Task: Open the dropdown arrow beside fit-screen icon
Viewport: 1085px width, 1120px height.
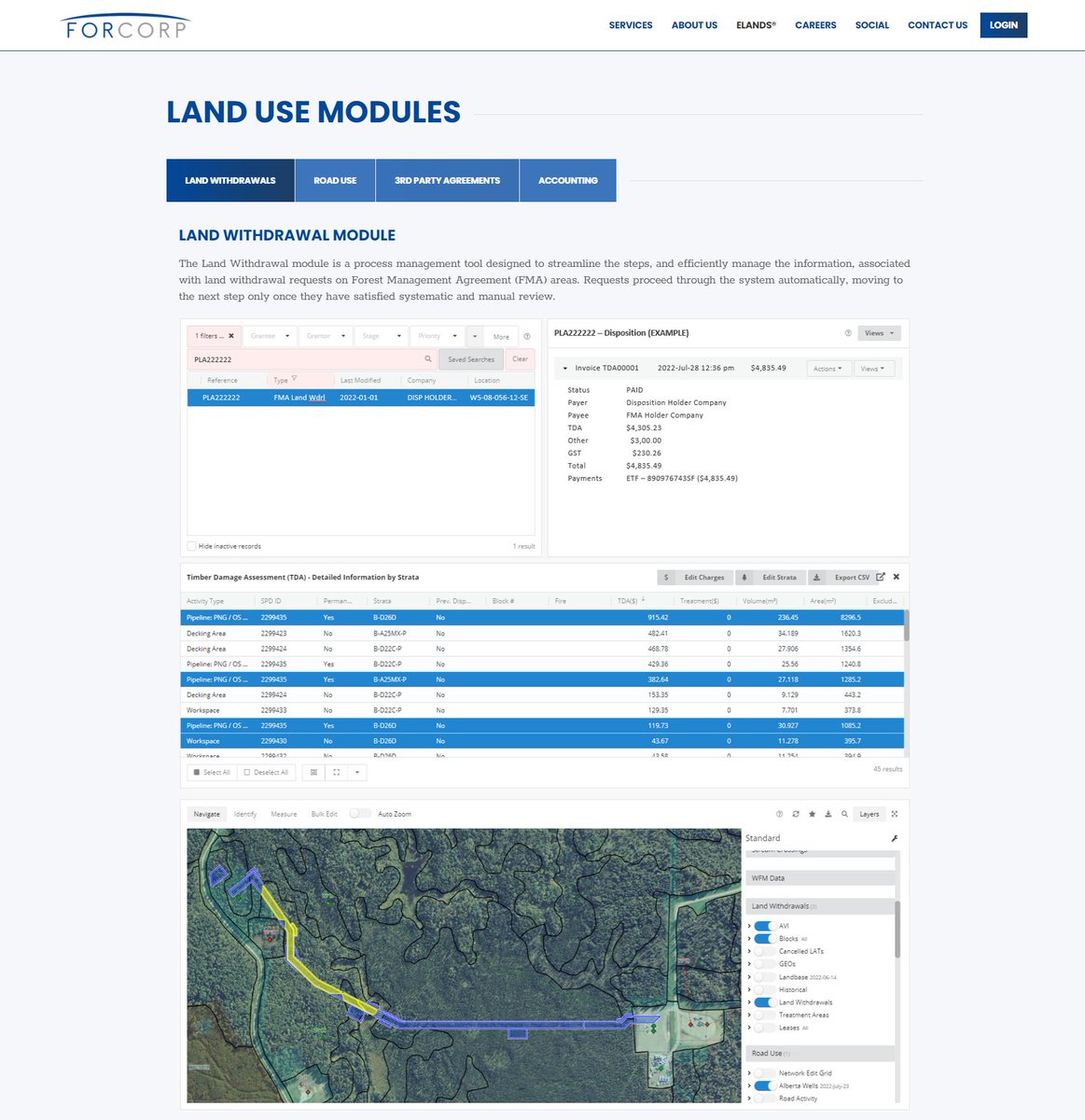Action: 356,773
